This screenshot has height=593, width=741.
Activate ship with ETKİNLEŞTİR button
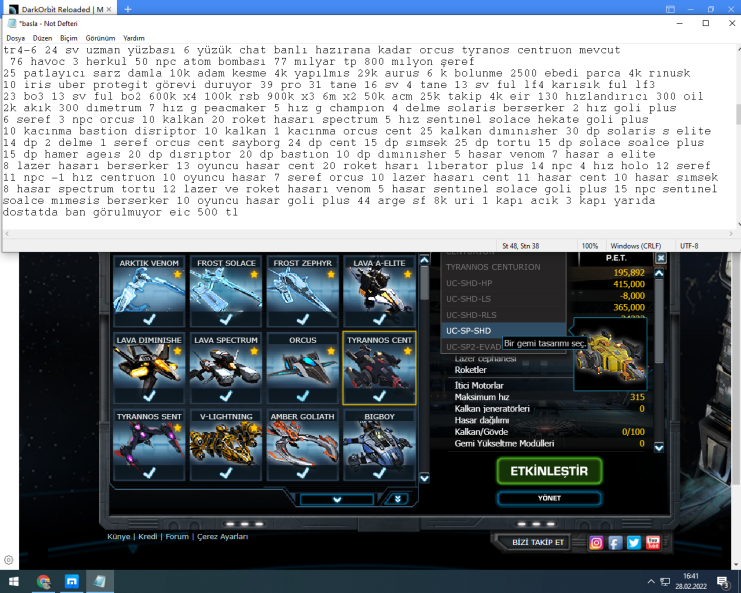tap(549, 471)
